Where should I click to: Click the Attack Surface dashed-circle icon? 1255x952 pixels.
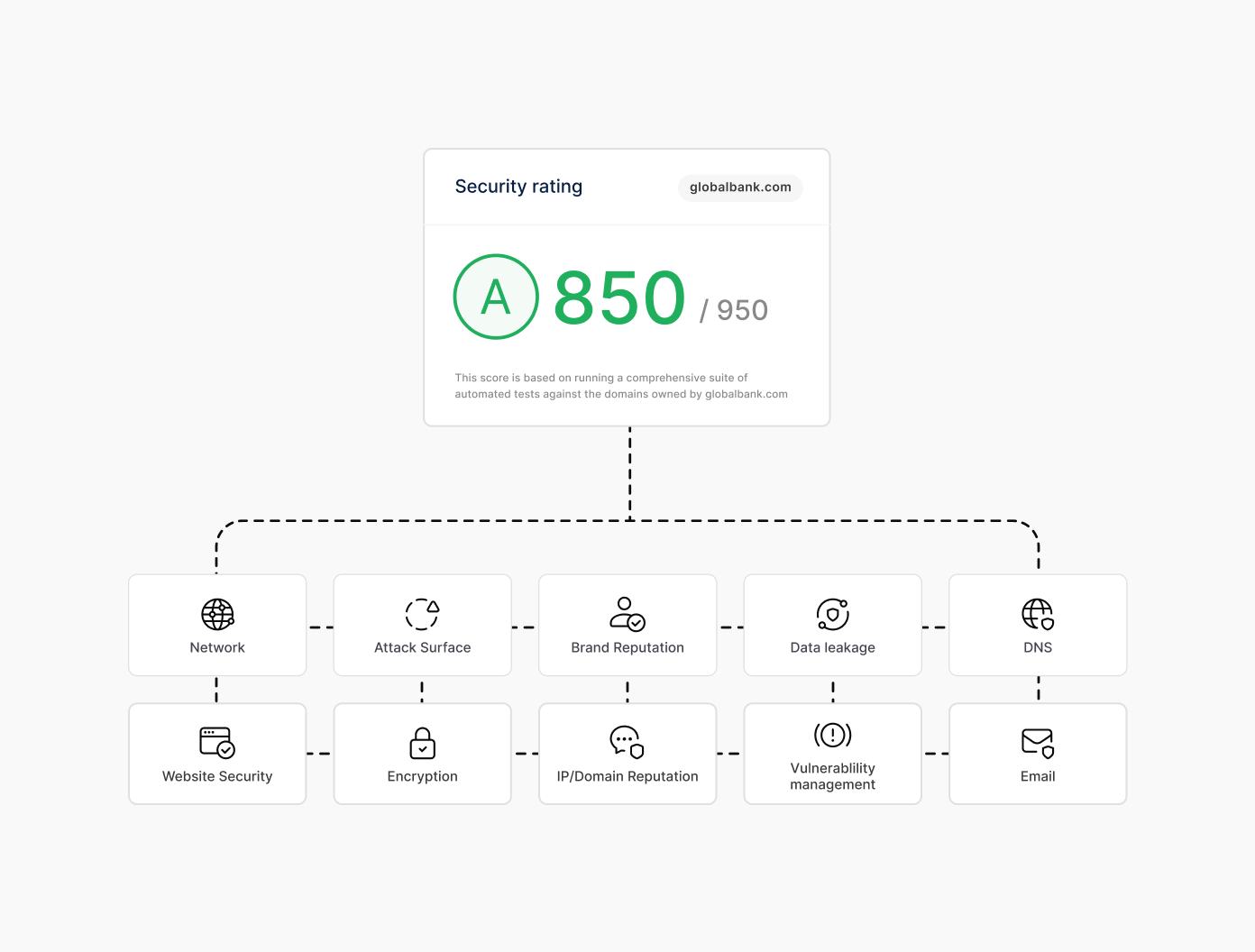click(422, 614)
